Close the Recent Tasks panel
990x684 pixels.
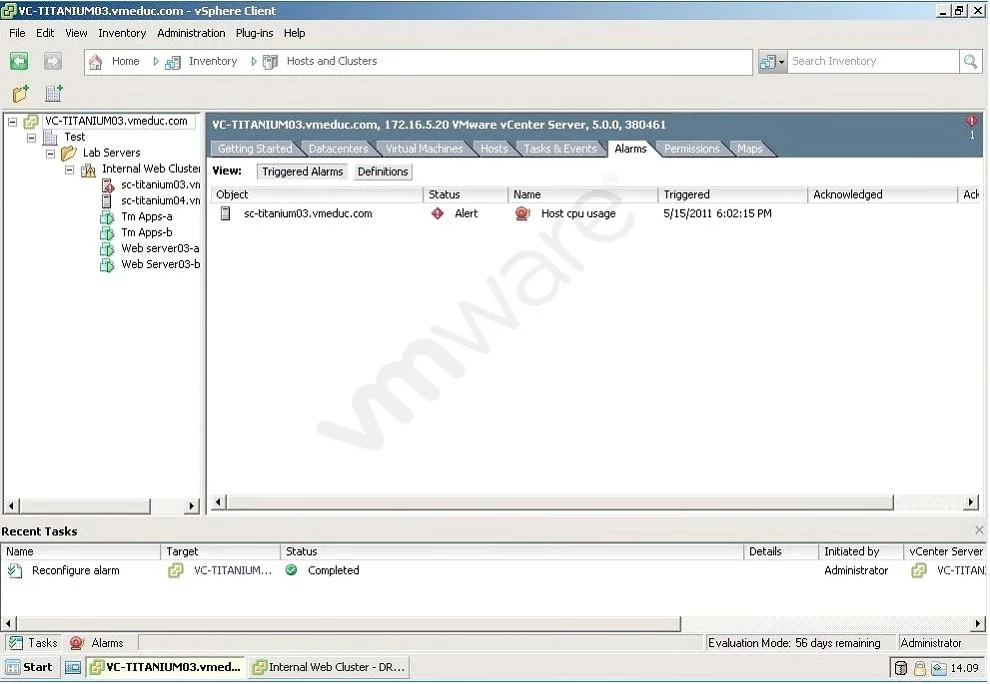[x=979, y=531]
